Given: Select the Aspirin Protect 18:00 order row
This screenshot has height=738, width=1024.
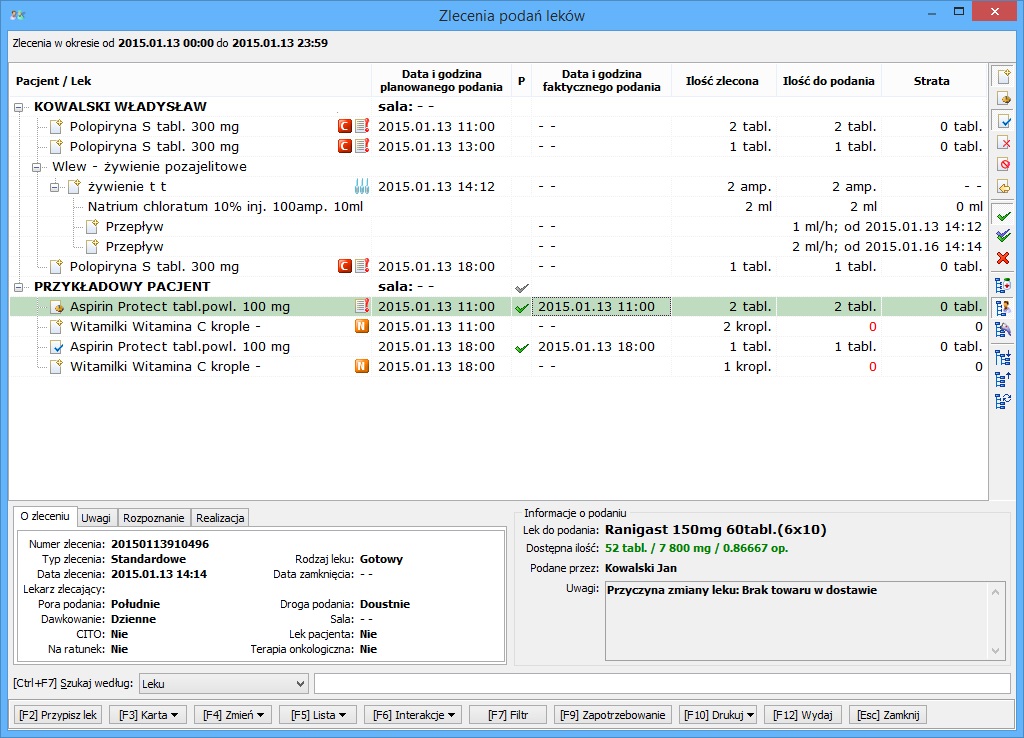Looking at the screenshot, I should (x=180, y=347).
